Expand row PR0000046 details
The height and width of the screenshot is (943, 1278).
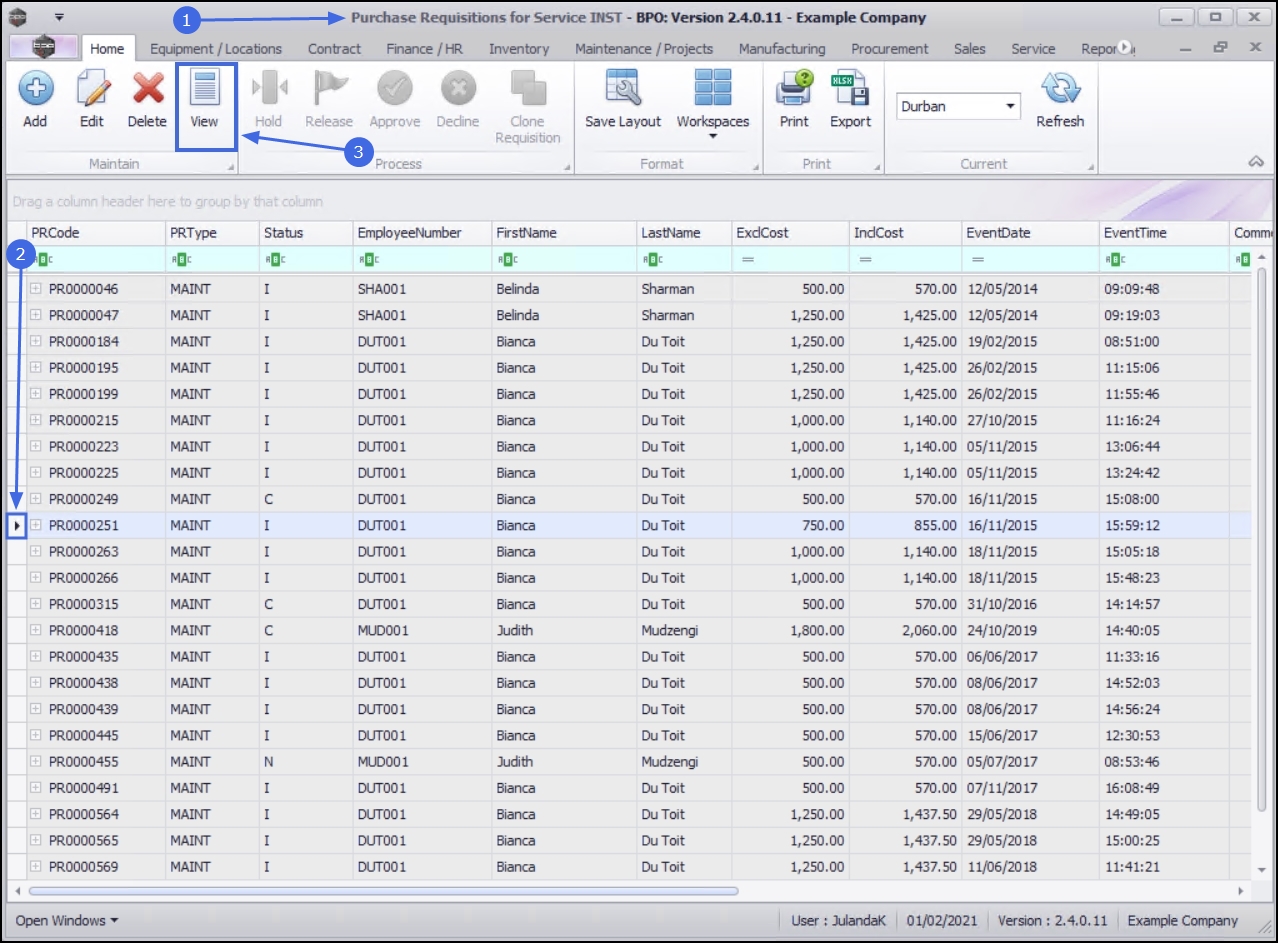click(36, 289)
